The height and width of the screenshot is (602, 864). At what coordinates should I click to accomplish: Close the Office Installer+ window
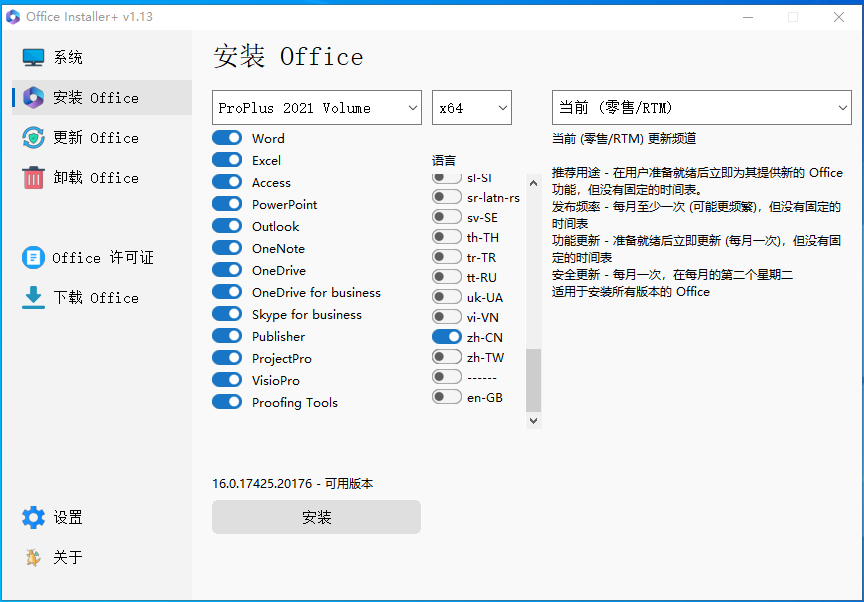coord(839,17)
